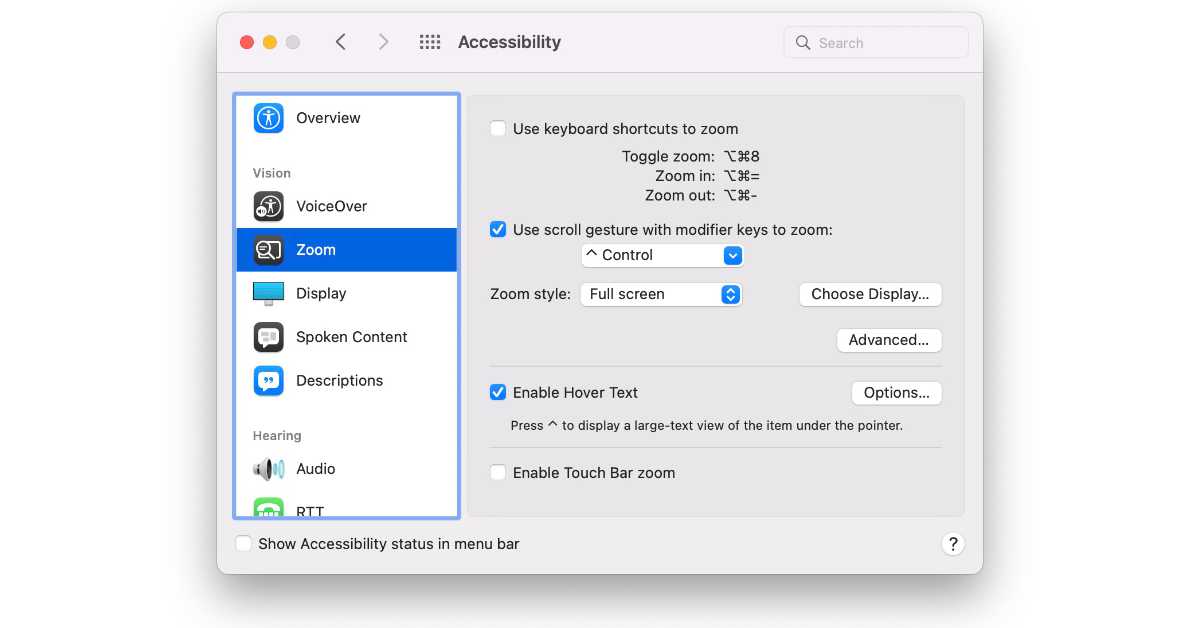Click the Accessibility window title

pyautogui.click(x=509, y=42)
